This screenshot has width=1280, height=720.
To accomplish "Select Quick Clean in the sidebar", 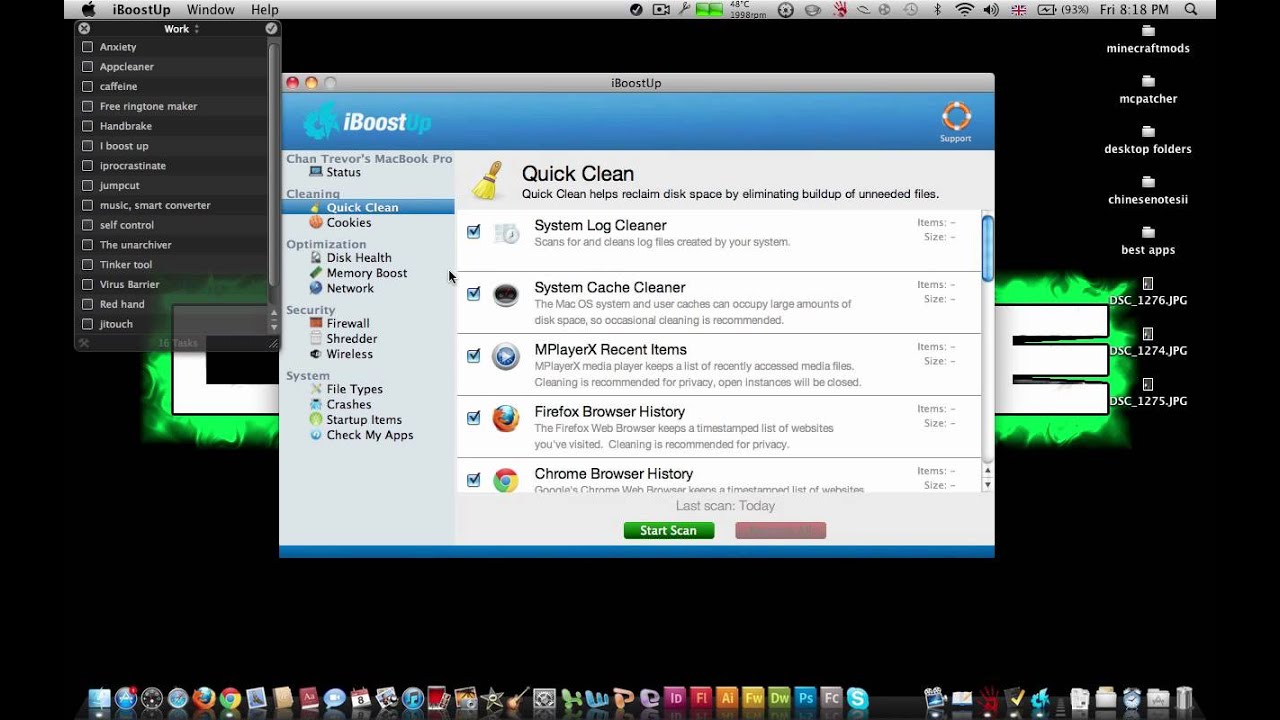I will click(367, 207).
